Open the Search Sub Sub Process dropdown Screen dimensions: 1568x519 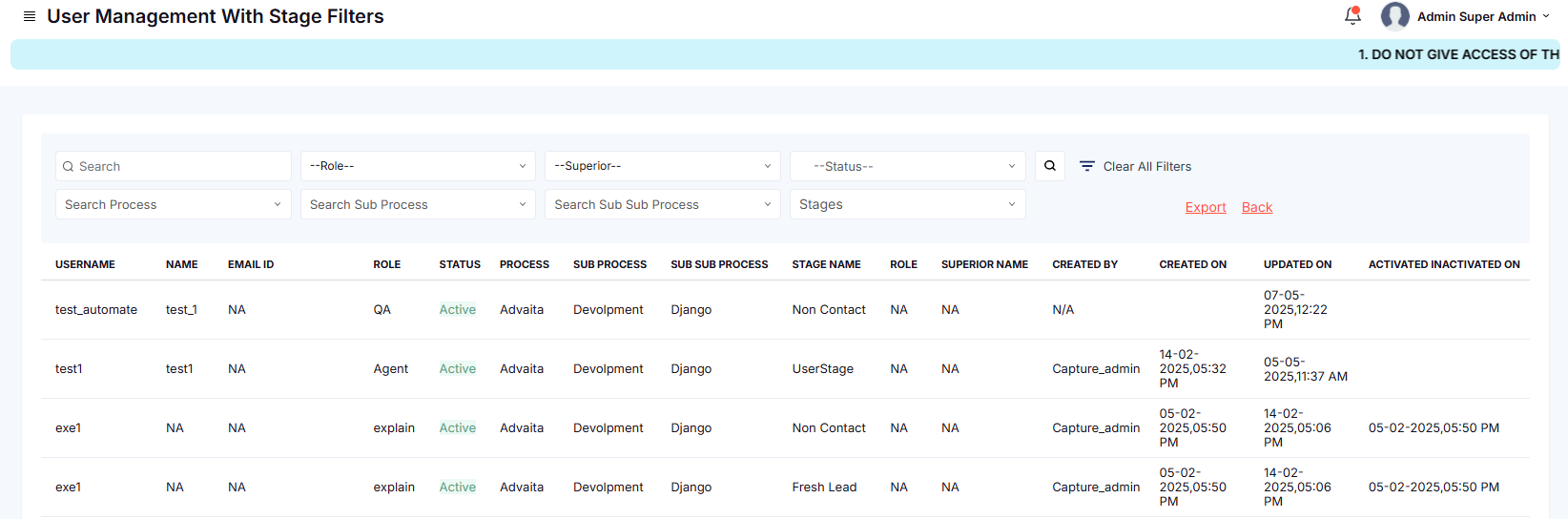click(x=663, y=204)
